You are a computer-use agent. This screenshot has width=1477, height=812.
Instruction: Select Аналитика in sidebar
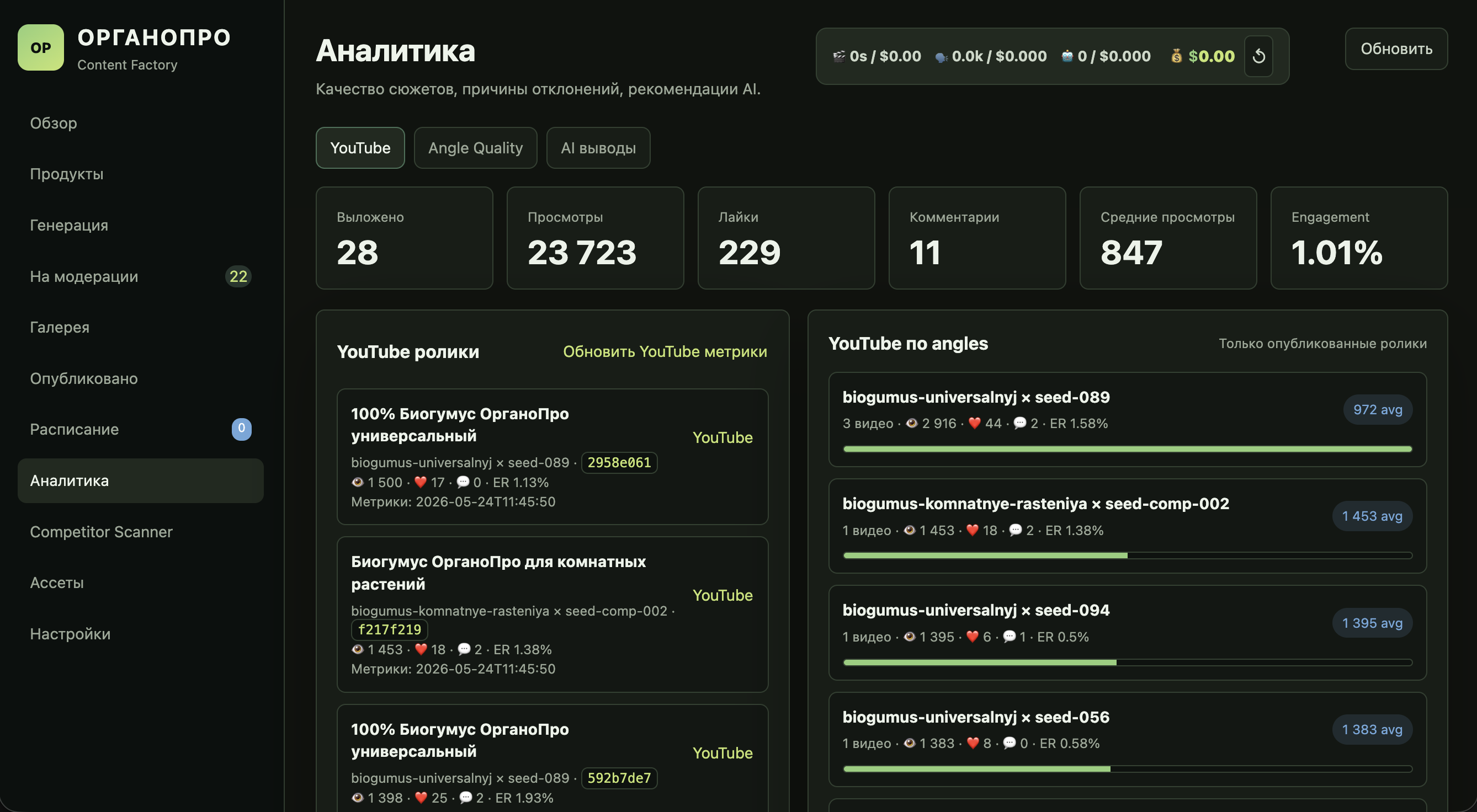point(141,481)
